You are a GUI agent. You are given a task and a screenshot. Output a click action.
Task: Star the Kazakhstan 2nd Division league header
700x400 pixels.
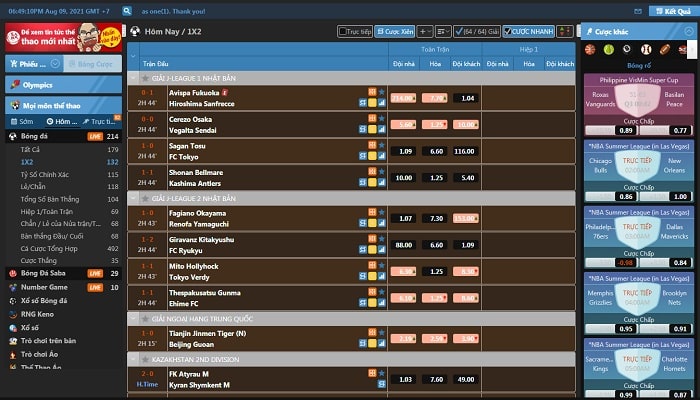click(145, 359)
